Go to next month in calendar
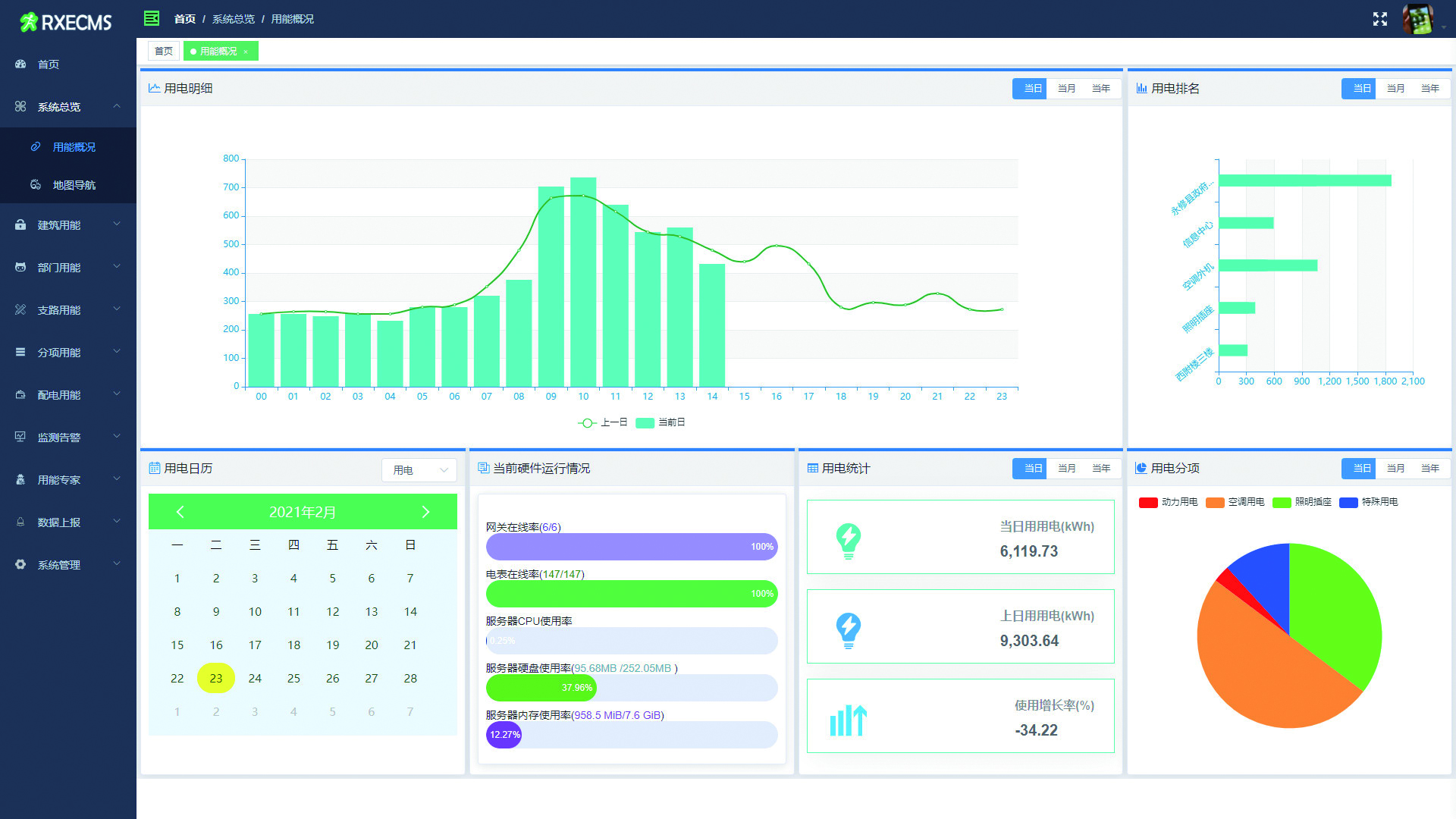The image size is (1456, 819). [425, 512]
